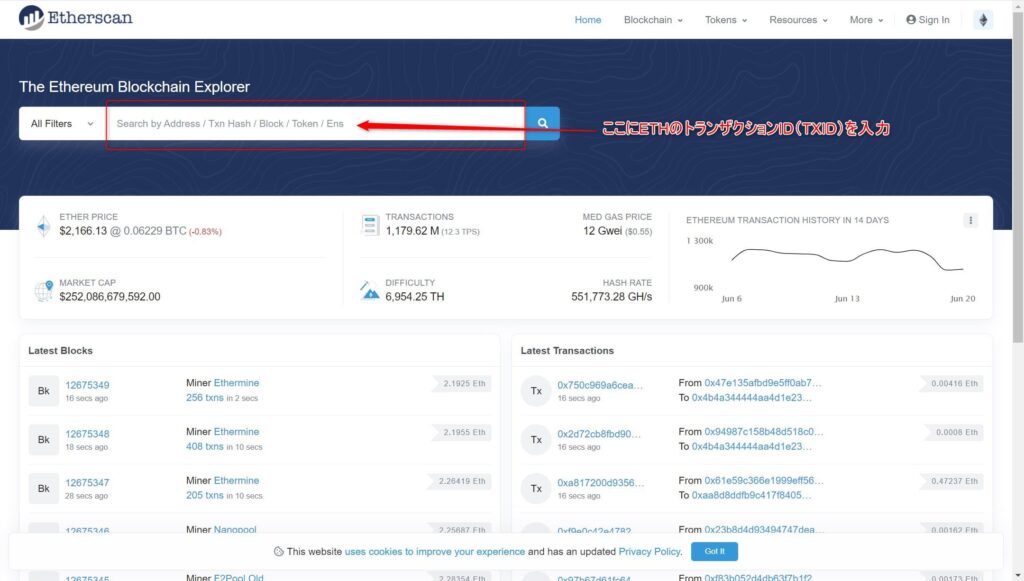The width and height of the screenshot is (1024, 581).
Task: Open block 12675348
Action: coord(88,434)
